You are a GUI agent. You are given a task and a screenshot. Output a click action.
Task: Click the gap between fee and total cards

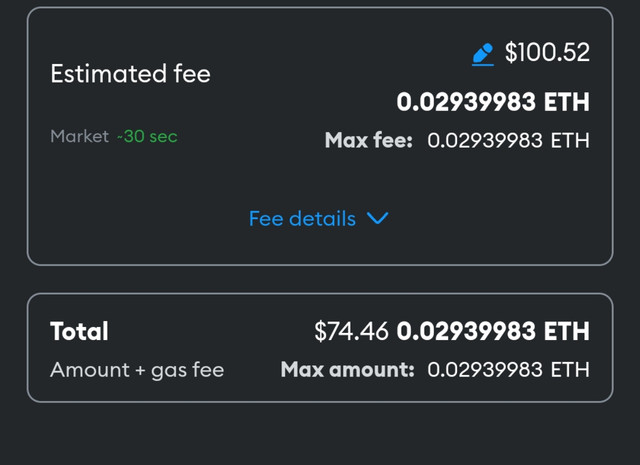pos(320,279)
